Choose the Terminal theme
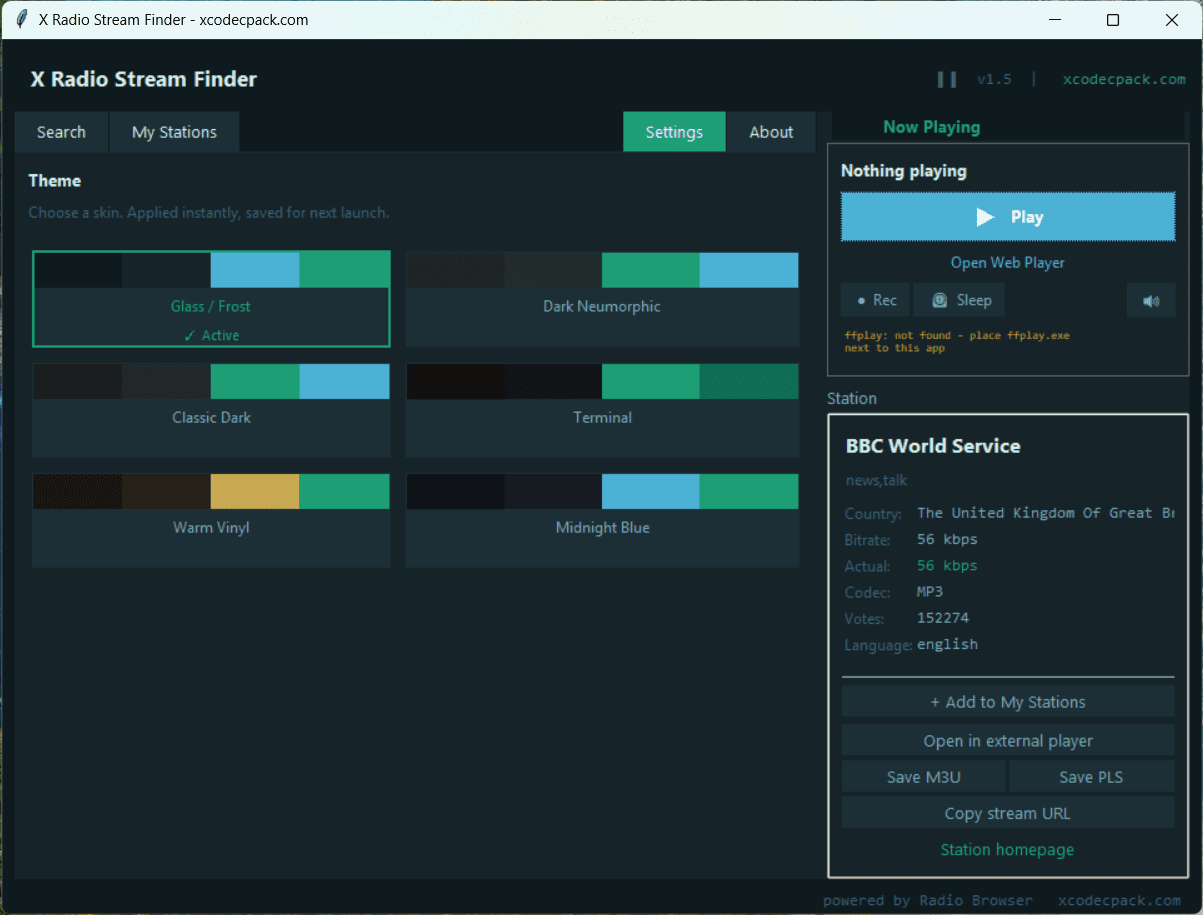Viewport: 1203px width, 915px height. pos(602,410)
